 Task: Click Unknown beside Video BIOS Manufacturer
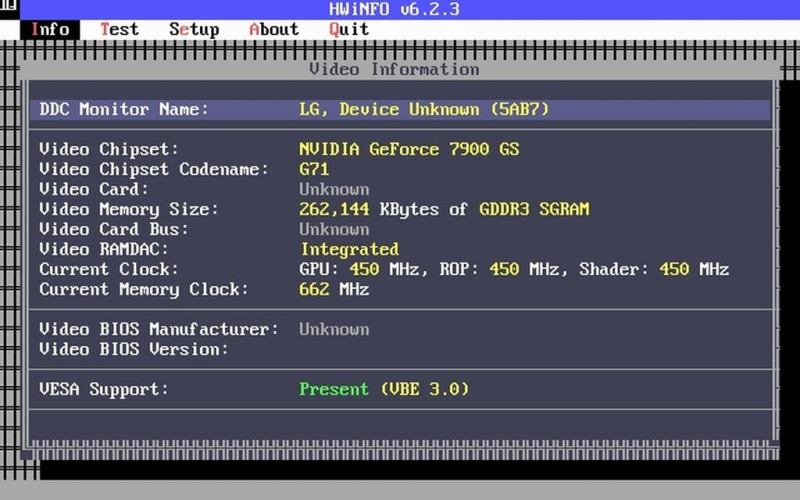click(x=334, y=329)
